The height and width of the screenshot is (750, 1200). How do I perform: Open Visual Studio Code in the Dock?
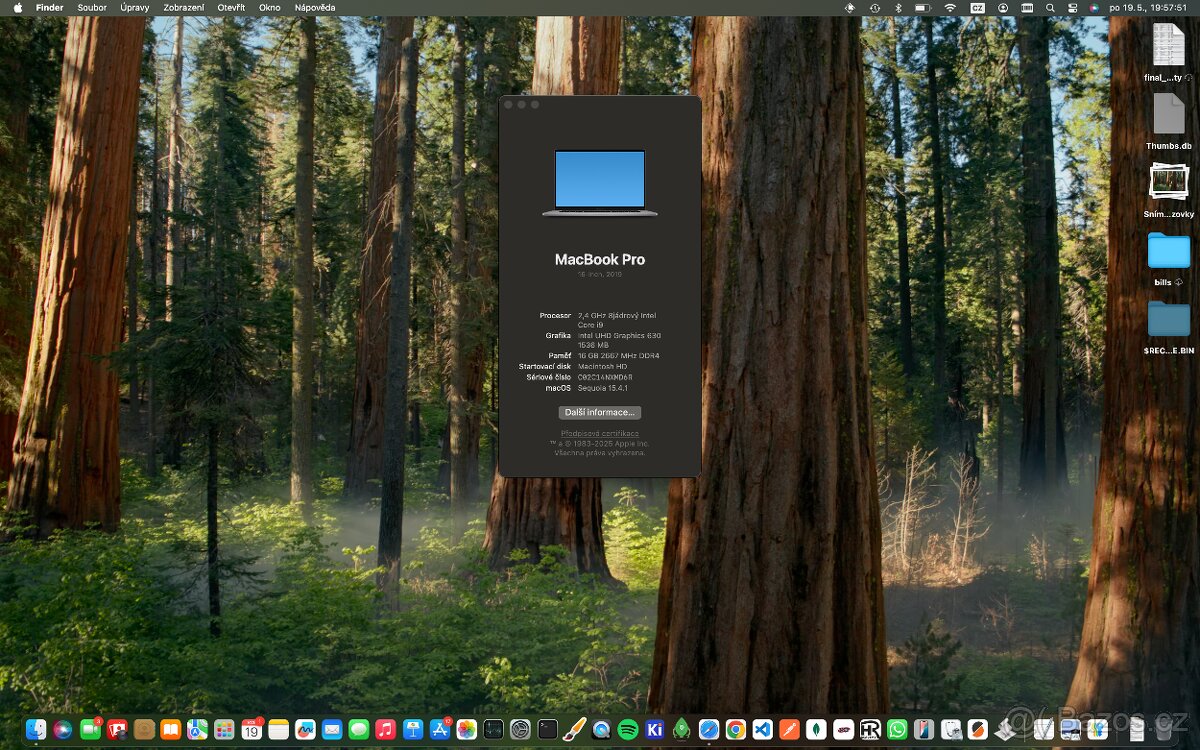click(762, 730)
